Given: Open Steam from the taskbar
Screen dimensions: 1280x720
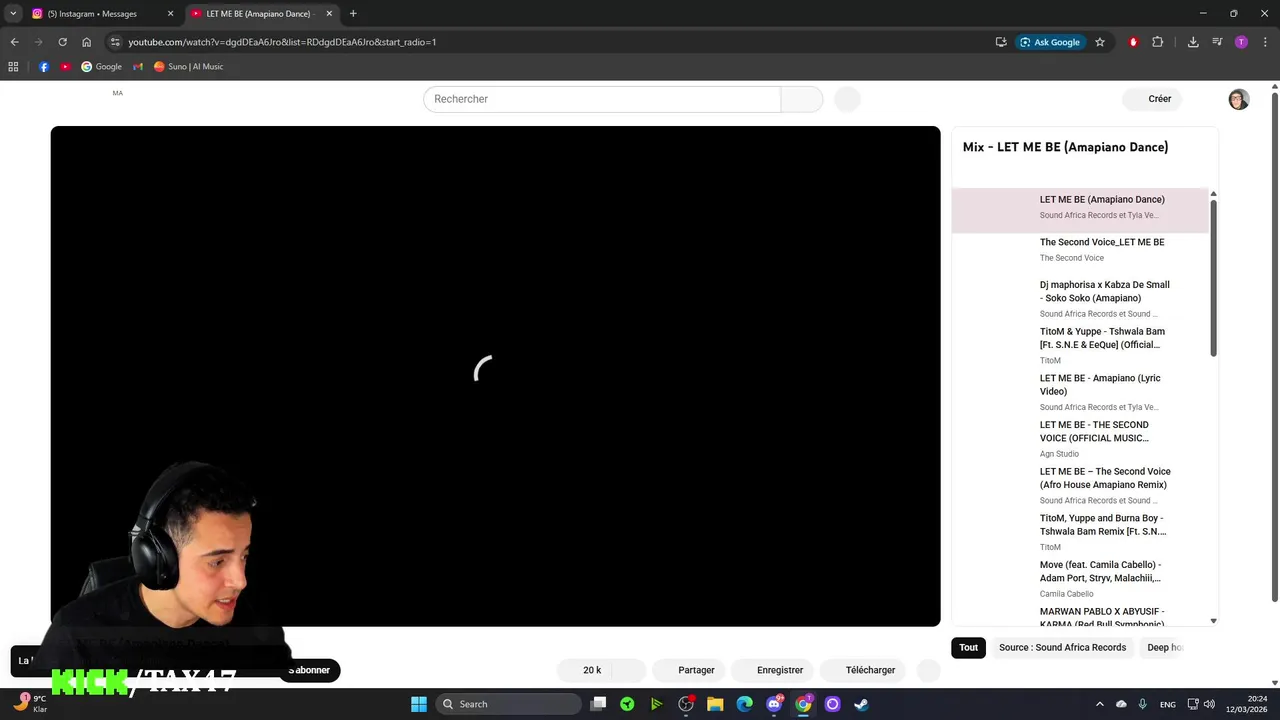Looking at the screenshot, I should coord(861,704).
